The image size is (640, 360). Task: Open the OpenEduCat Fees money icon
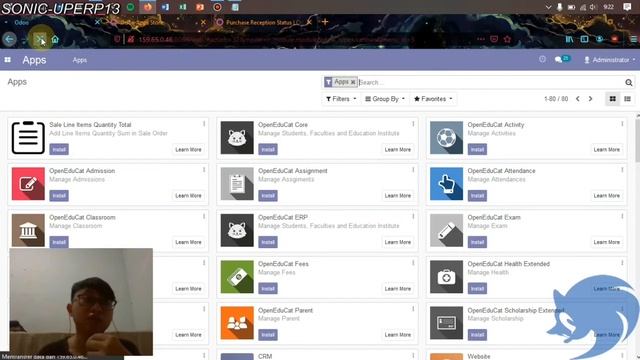(237, 277)
